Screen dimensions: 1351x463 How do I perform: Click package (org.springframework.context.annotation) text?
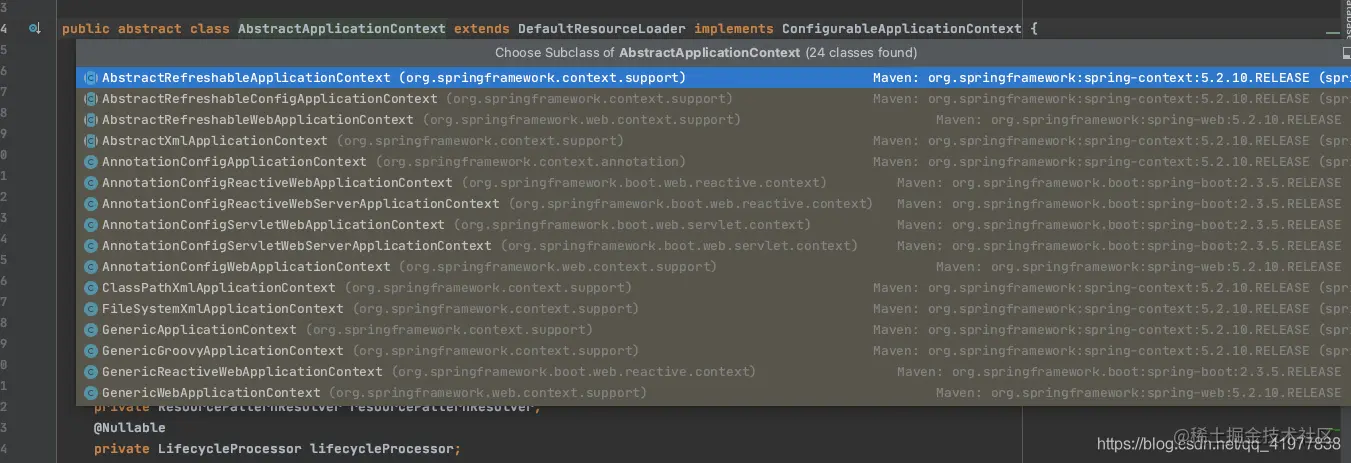532,161
